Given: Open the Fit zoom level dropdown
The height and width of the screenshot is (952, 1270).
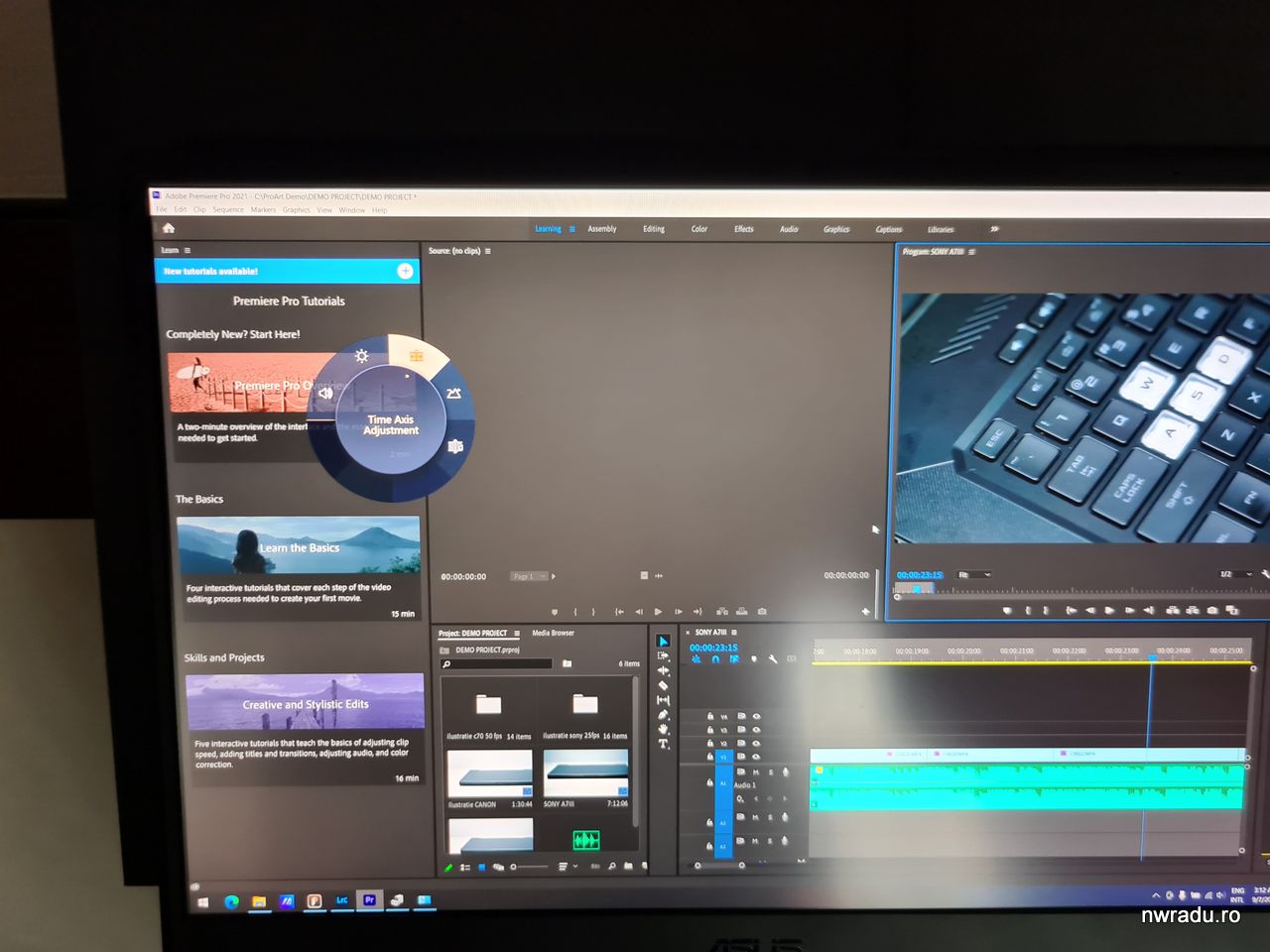Looking at the screenshot, I should 974,574.
